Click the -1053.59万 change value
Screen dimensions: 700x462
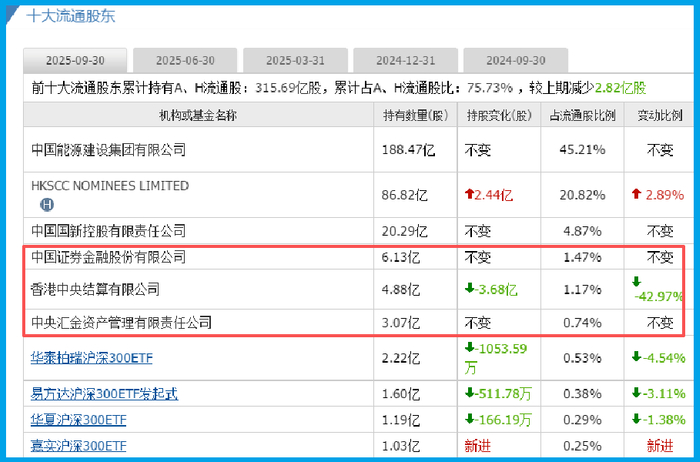(496, 358)
